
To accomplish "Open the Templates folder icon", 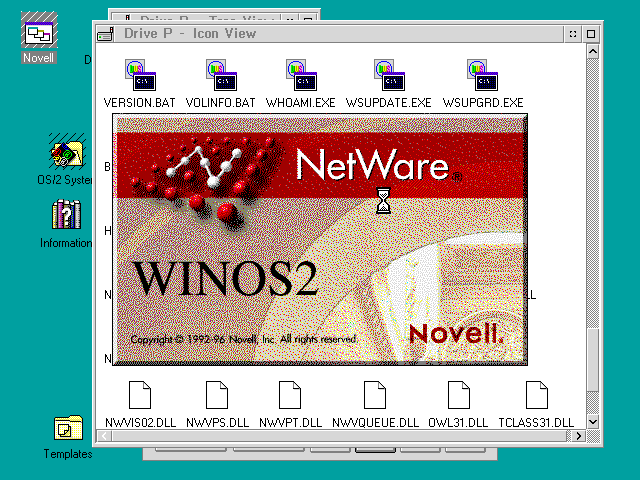I will [68, 427].
